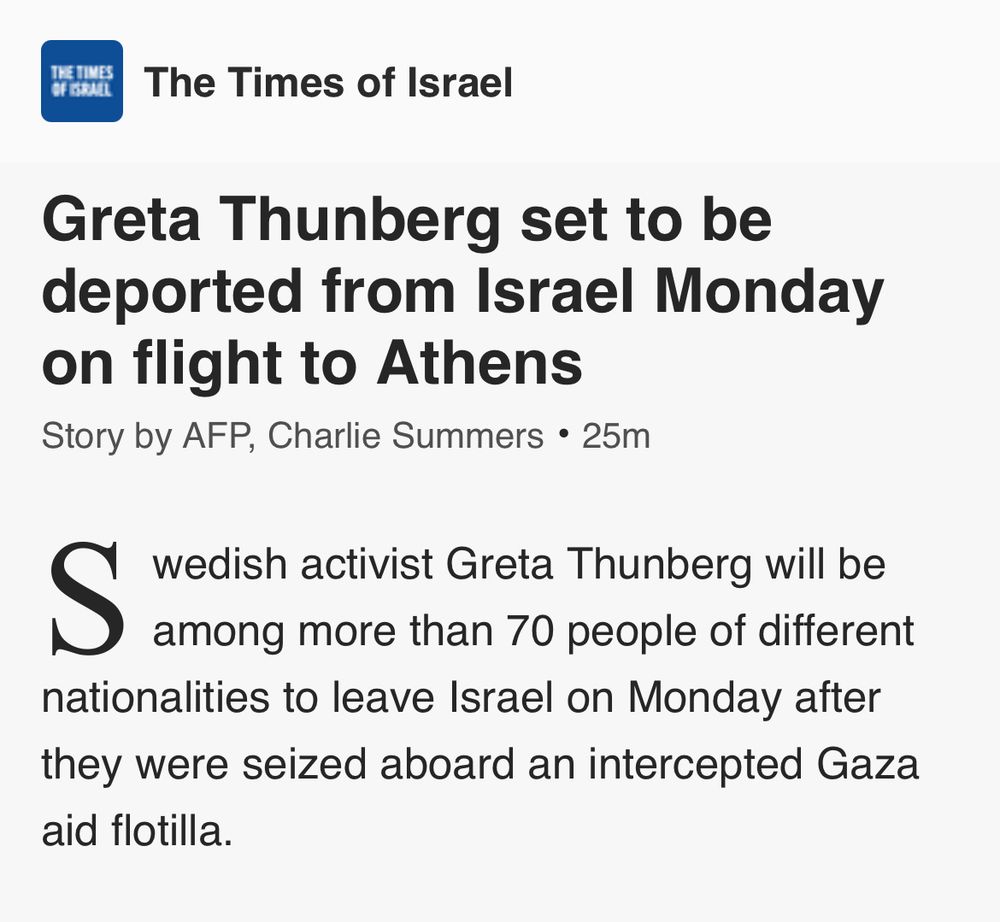Viewport: 1000px width, 922px height.
Task: Click "nationalities to leave Israel" body line
Action: click(x=297, y=697)
